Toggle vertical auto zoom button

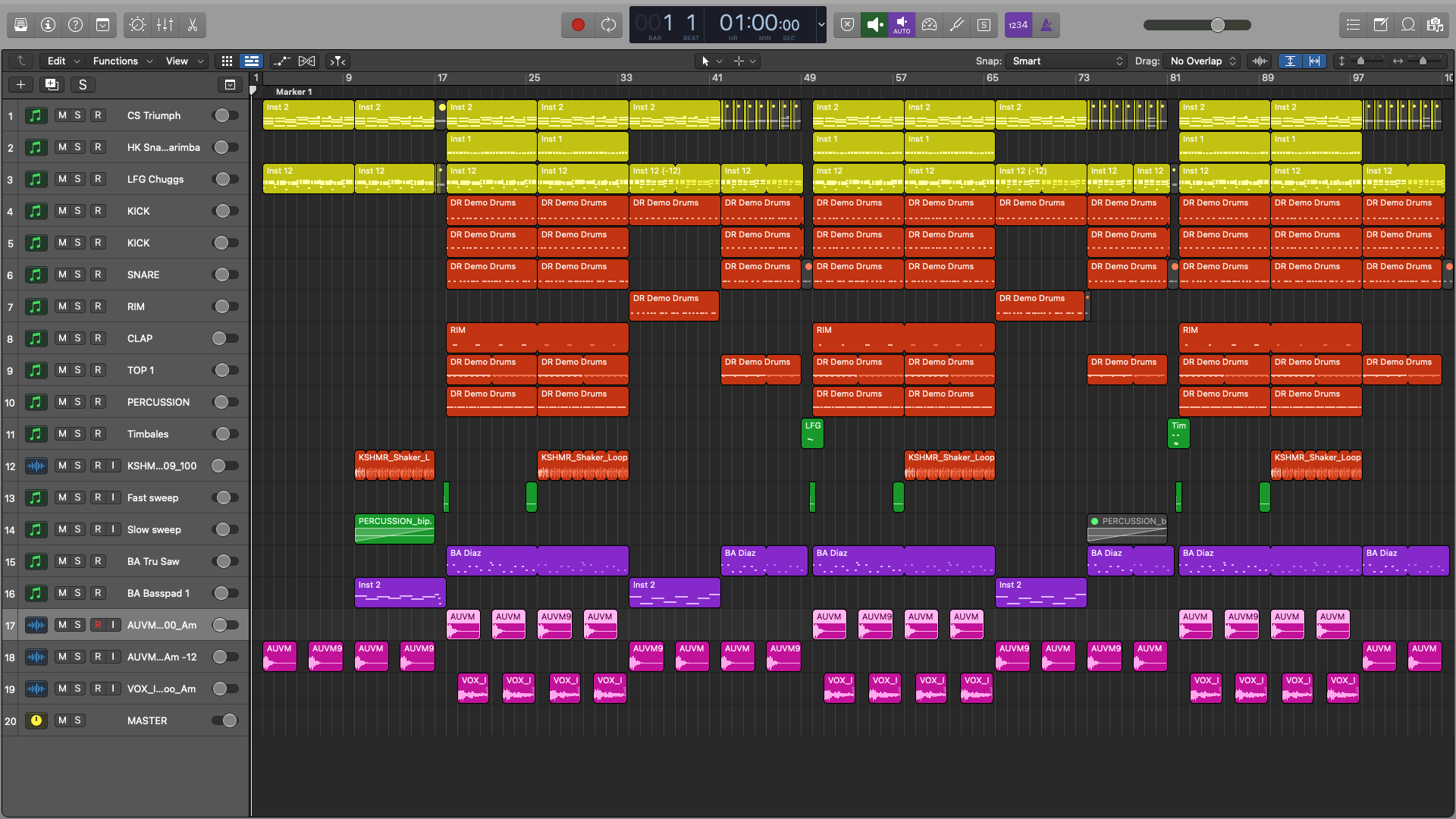pos(1290,61)
